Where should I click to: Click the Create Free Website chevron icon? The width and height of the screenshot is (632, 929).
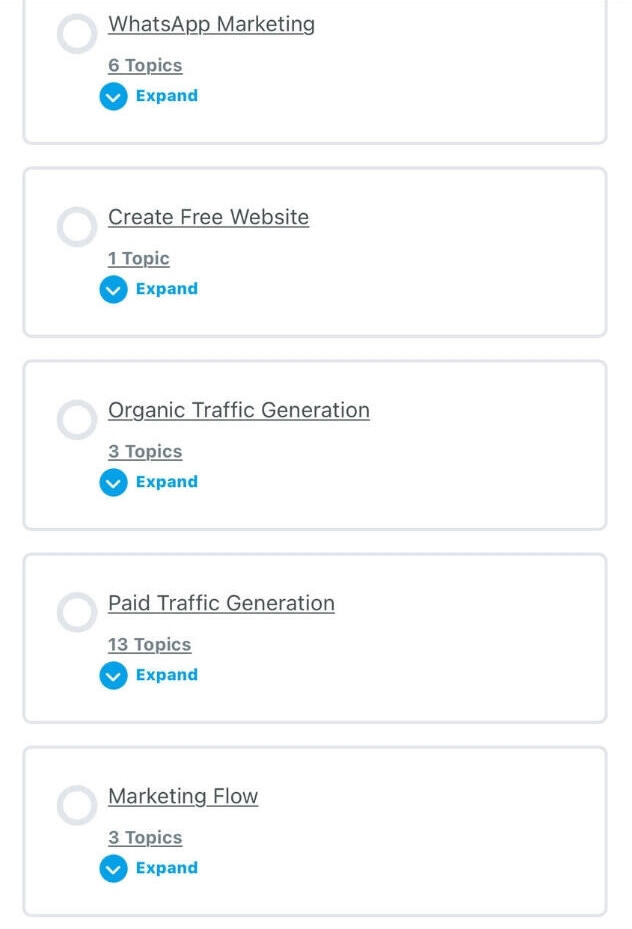tap(113, 290)
